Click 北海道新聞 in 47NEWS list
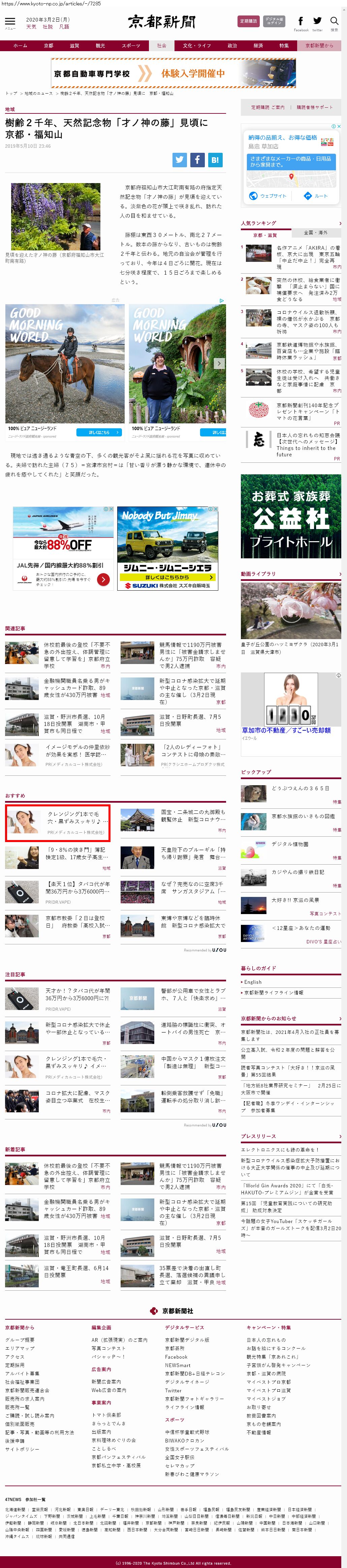Image resolution: width=347 pixels, height=1568 pixels. (x=14, y=1509)
